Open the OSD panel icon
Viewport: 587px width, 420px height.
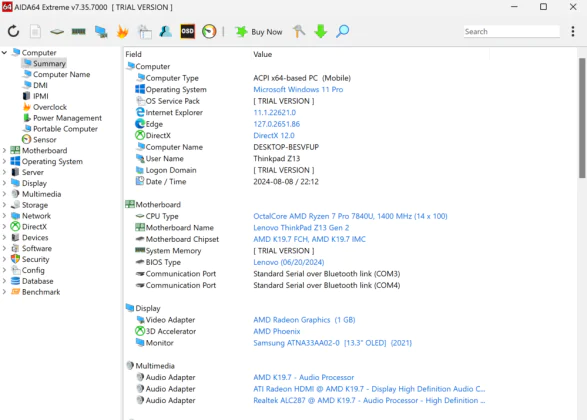(188, 31)
